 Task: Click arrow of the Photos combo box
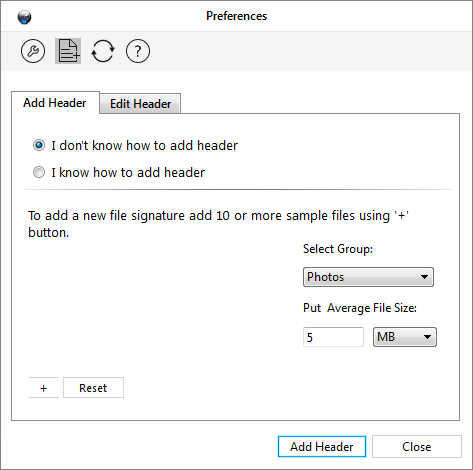click(424, 277)
